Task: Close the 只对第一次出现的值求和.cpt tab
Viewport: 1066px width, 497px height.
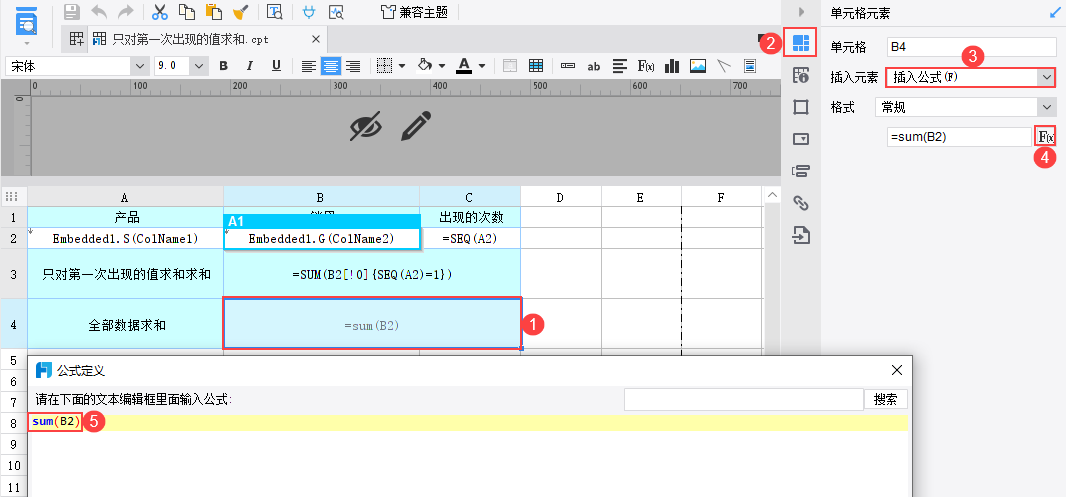Action: pos(315,39)
